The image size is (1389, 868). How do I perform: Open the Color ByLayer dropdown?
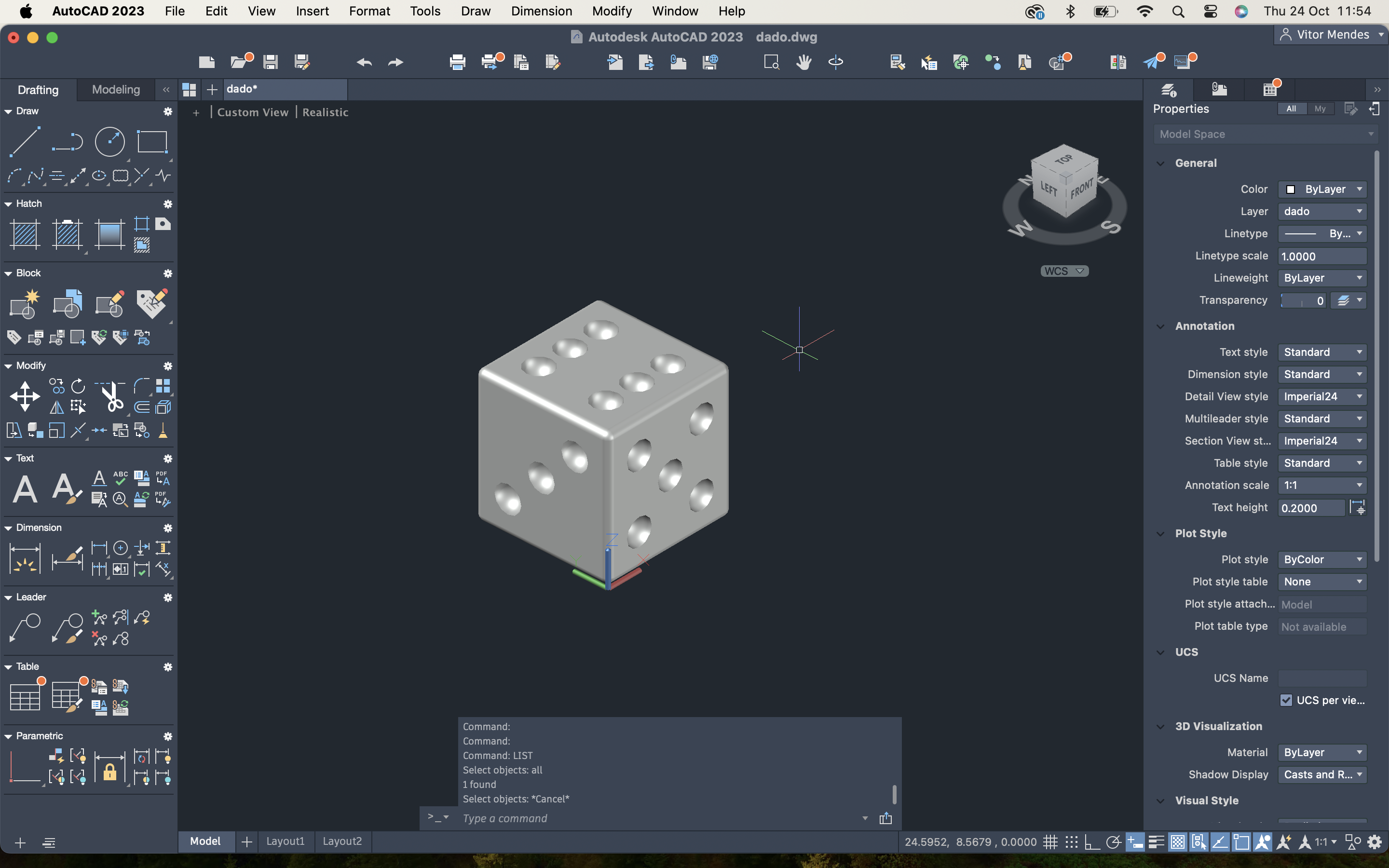point(1322,190)
